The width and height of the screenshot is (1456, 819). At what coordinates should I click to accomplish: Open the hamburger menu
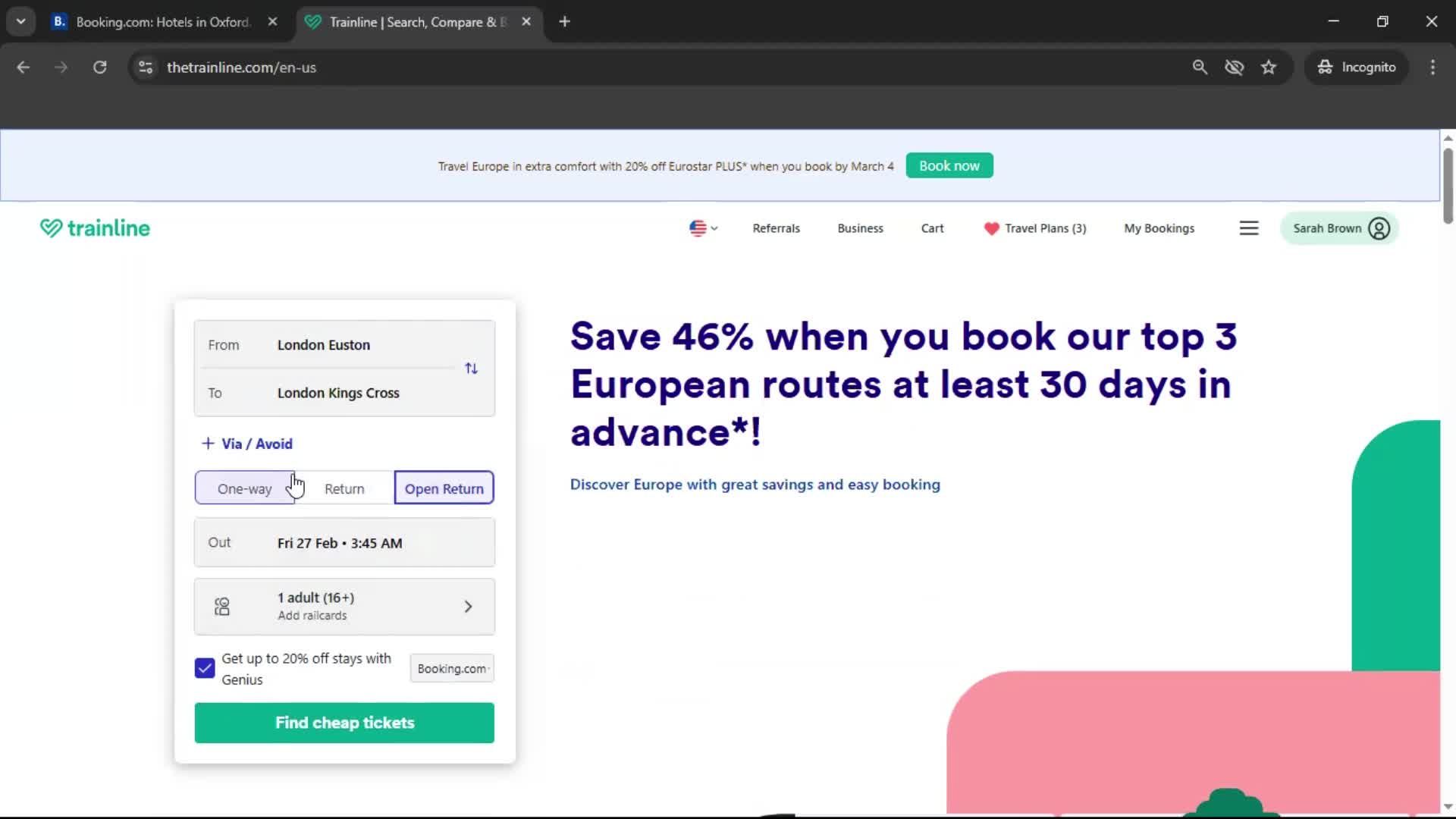[1249, 227]
